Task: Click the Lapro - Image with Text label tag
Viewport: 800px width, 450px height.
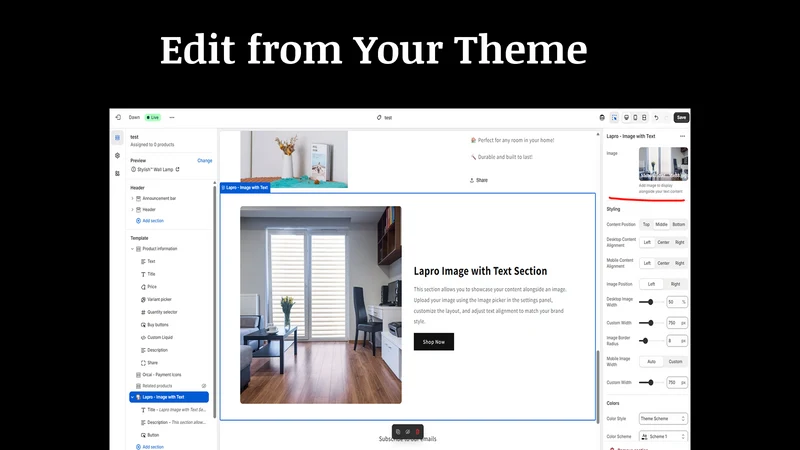Action: (x=245, y=188)
